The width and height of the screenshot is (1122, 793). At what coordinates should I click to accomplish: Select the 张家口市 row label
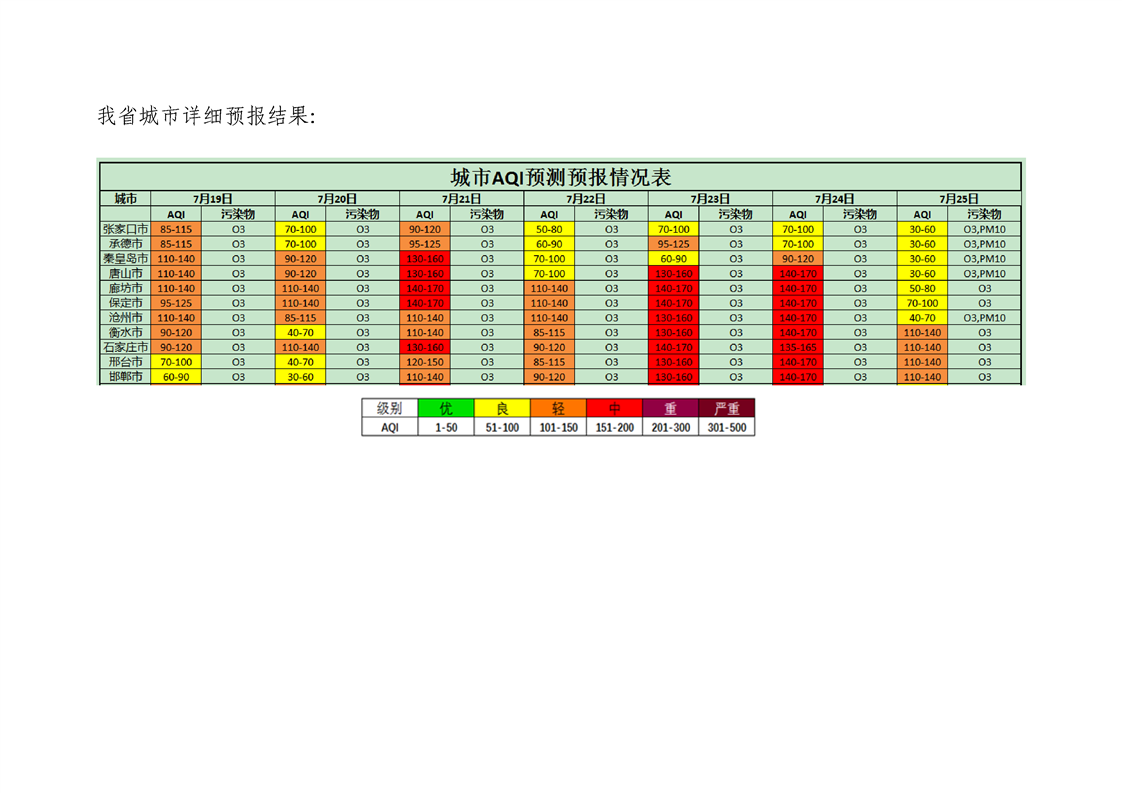tap(125, 229)
